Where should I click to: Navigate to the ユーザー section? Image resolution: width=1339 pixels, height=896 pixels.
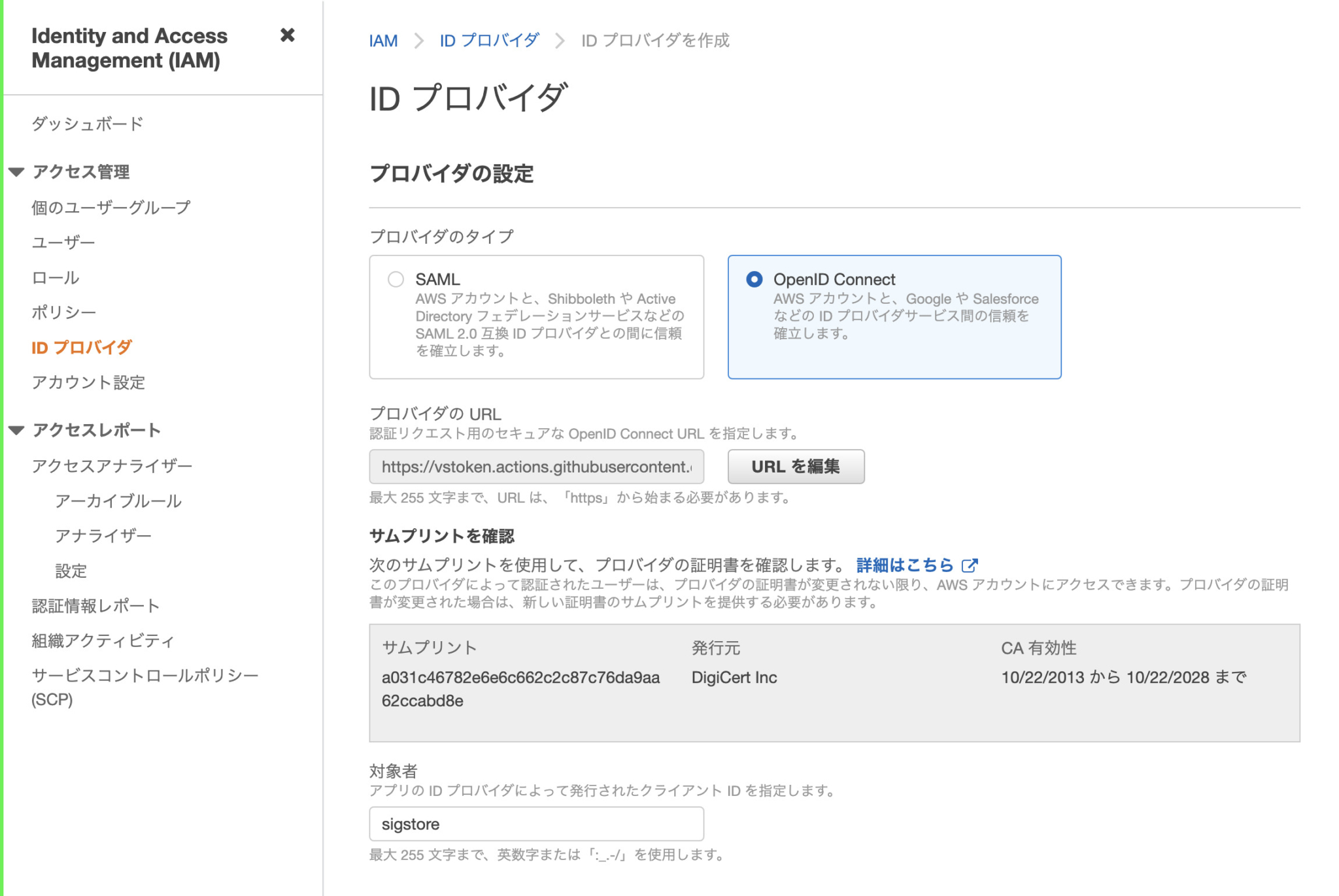tap(63, 242)
